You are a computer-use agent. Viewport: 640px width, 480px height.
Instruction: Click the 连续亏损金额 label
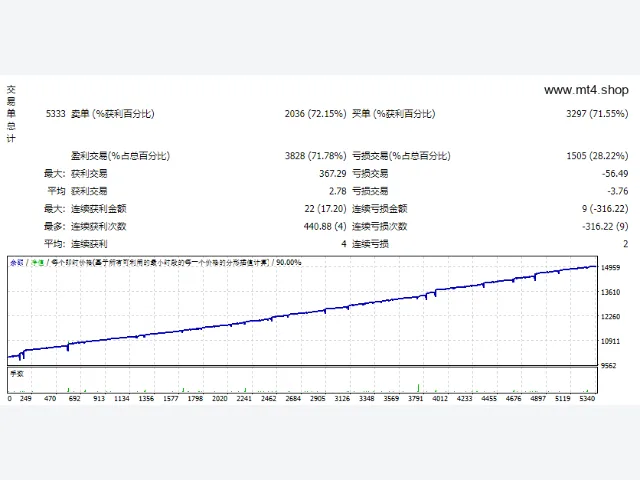click(380, 209)
